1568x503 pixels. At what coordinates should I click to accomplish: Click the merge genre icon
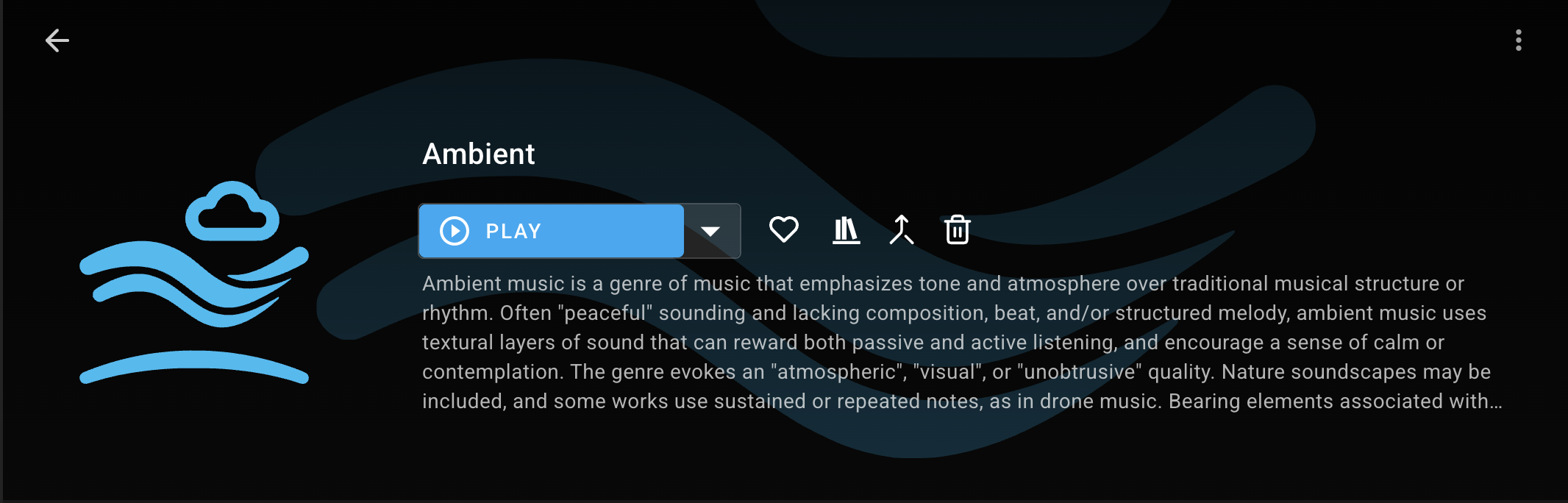coord(901,230)
